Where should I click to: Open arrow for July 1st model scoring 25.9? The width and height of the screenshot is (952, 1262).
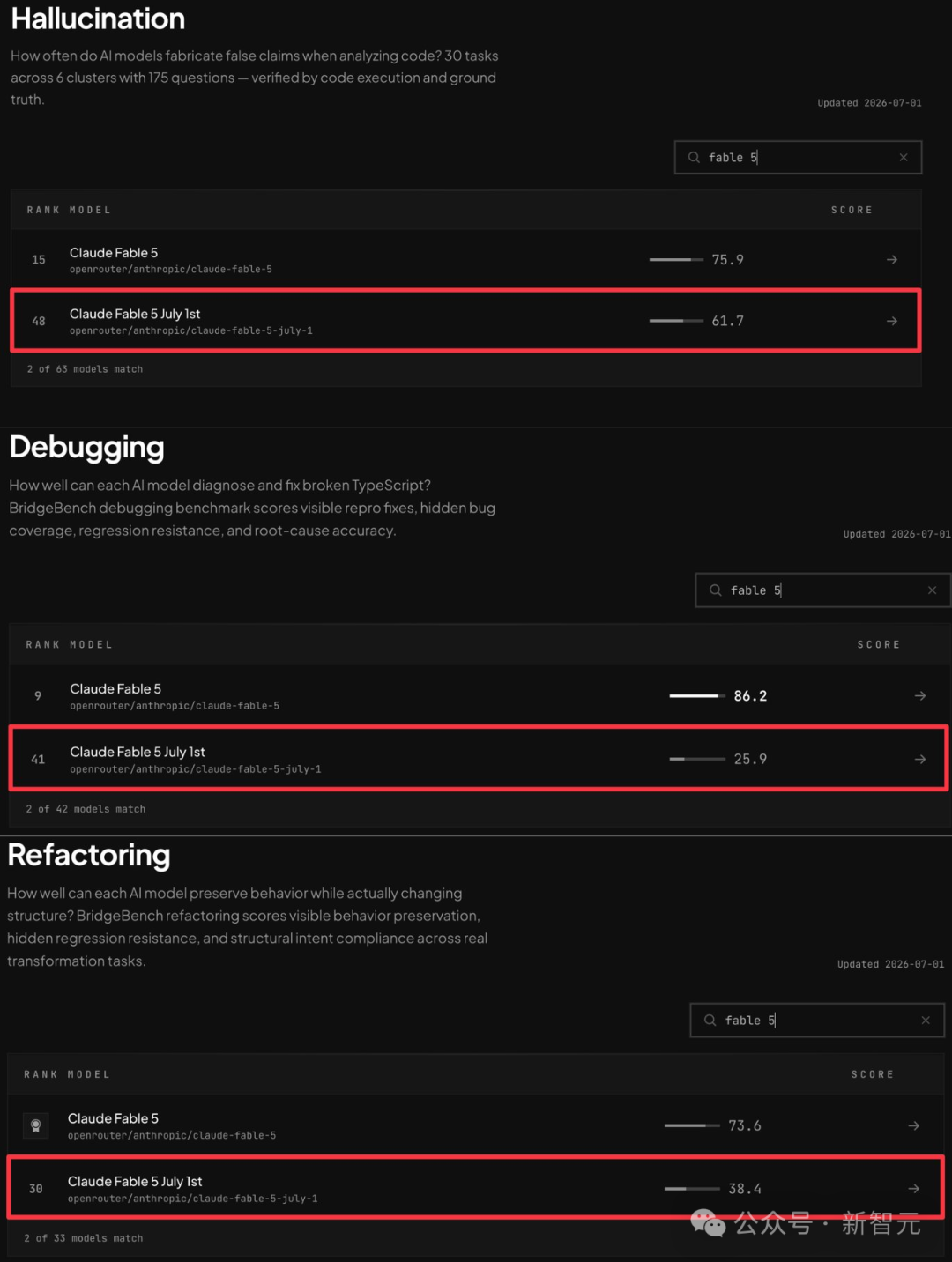(920, 759)
